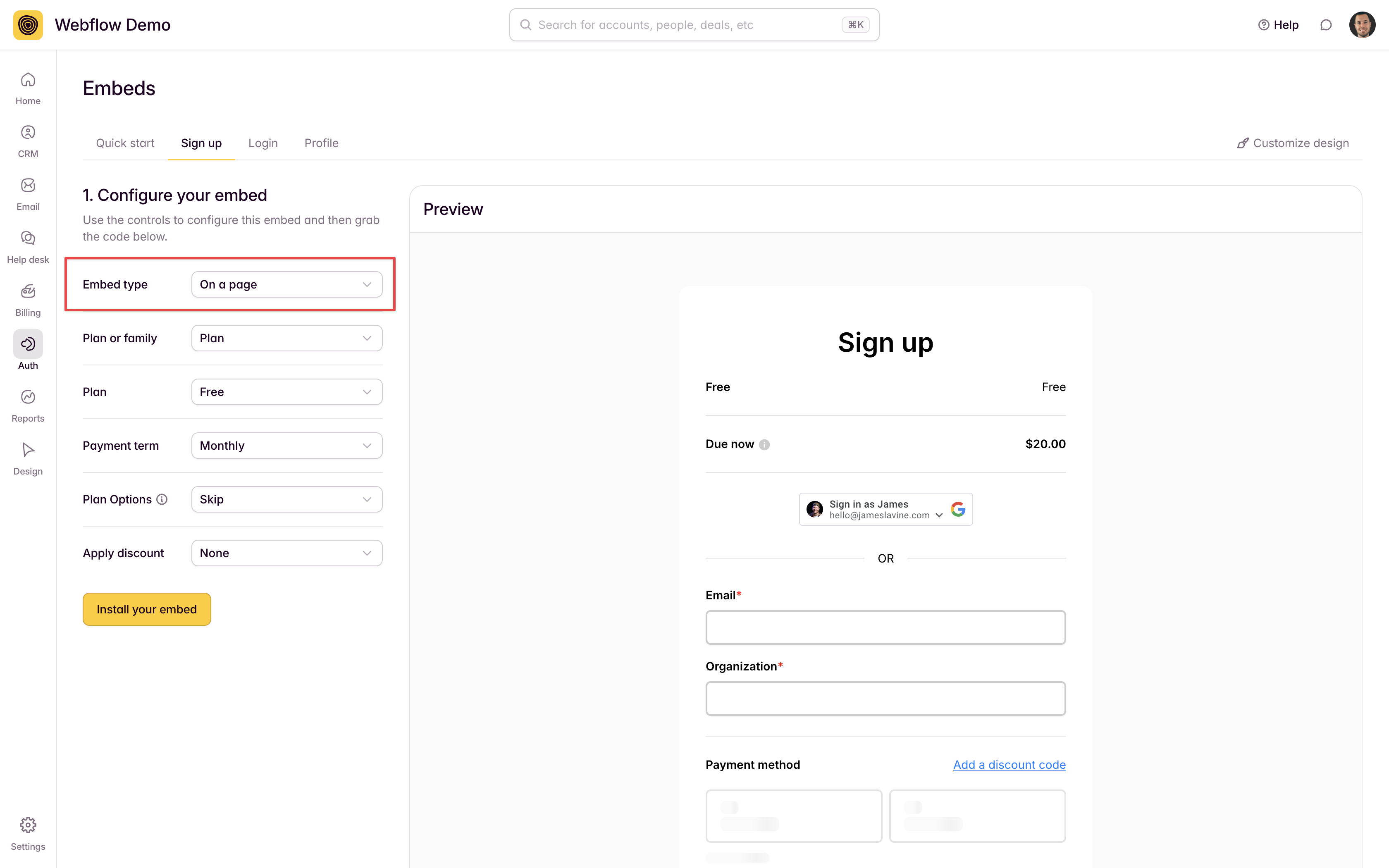
Task: Click the chat bubble icon
Action: pos(1325,25)
